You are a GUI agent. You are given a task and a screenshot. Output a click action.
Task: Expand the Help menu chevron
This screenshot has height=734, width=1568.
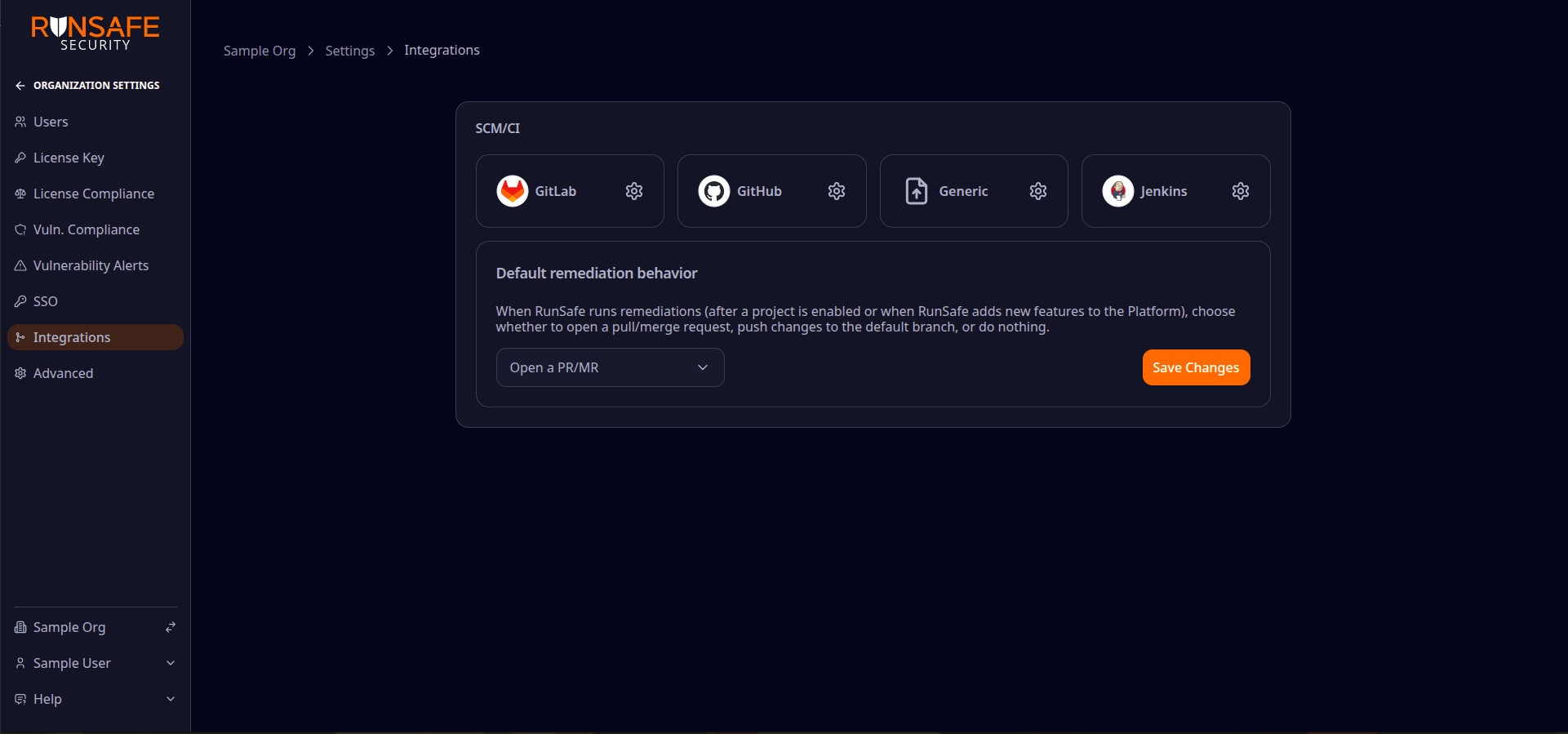(171, 699)
